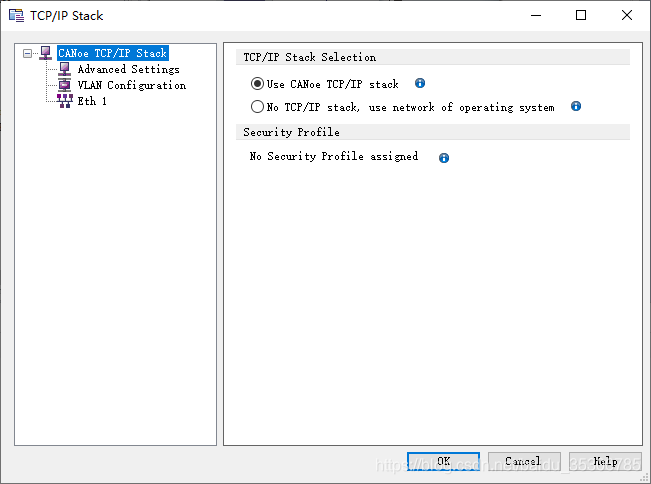Viewport: 651px width, 484px height.
Task: Open the Help button
Action: click(605, 461)
